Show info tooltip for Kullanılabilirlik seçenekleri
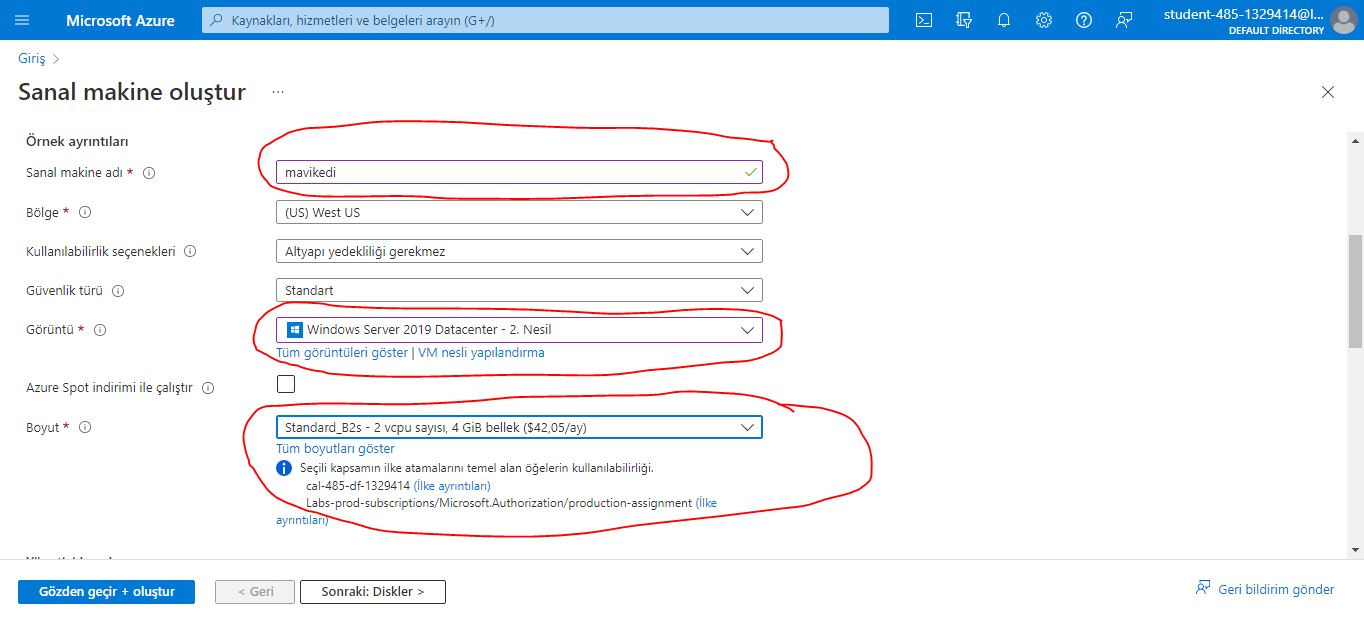This screenshot has width=1364, height=626. pos(190,251)
